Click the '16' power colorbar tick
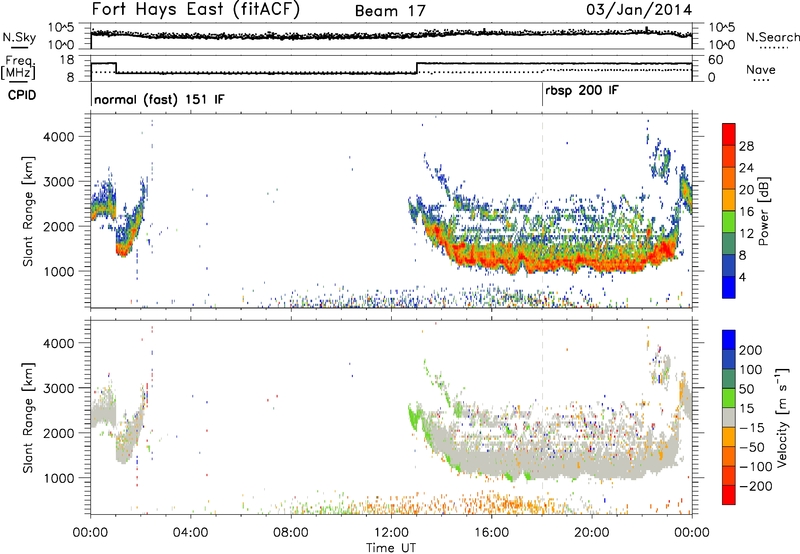The width and height of the screenshot is (800, 554). click(x=746, y=212)
